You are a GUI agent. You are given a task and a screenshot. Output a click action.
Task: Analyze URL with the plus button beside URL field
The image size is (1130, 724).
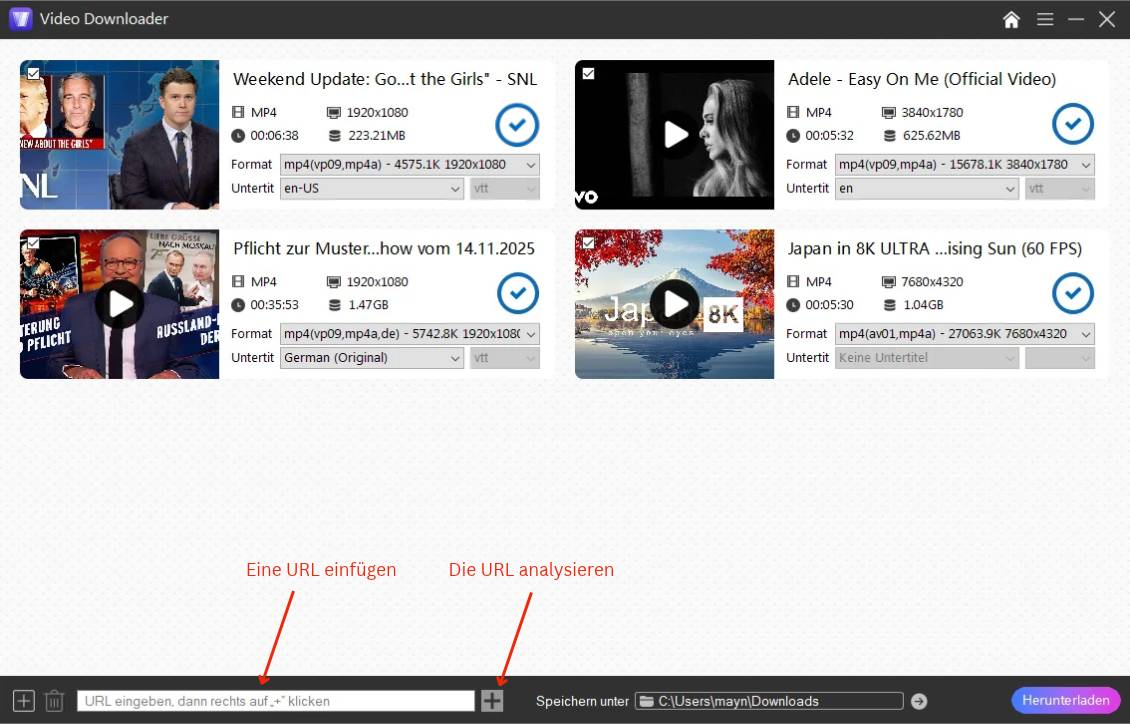pyautogui.click(x=492, y=700)
